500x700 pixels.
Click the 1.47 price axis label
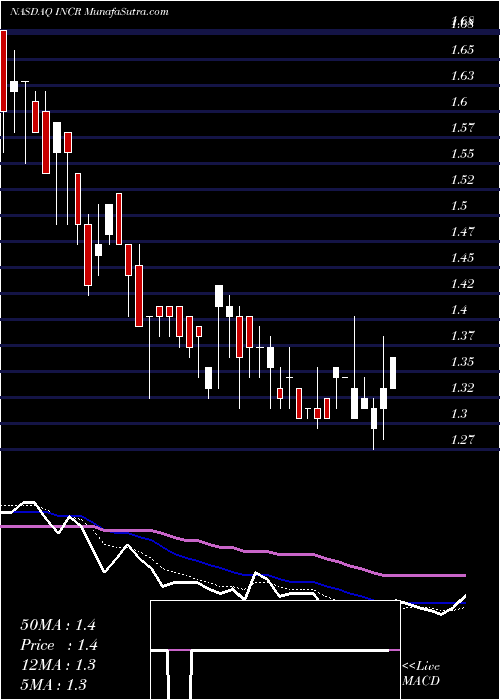(x=462, y=232)
